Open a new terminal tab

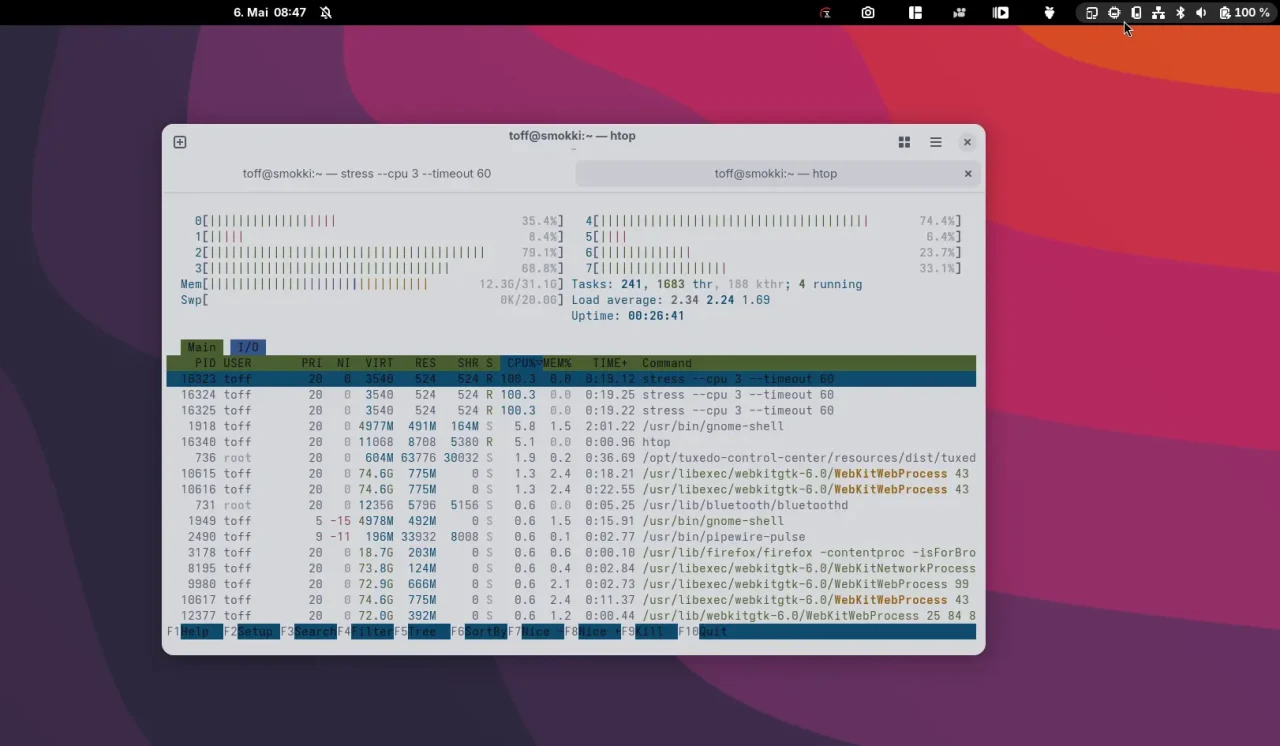coord(180,142)
